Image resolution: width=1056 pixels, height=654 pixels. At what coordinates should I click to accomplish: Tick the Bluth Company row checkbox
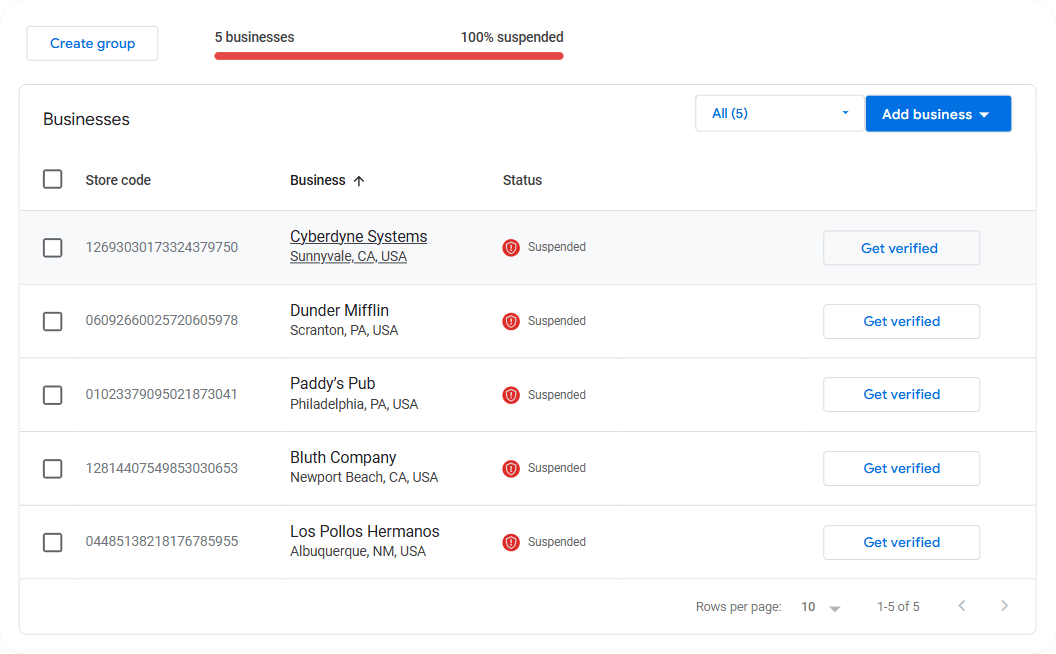pyautogui.click(x=53, y=468)
